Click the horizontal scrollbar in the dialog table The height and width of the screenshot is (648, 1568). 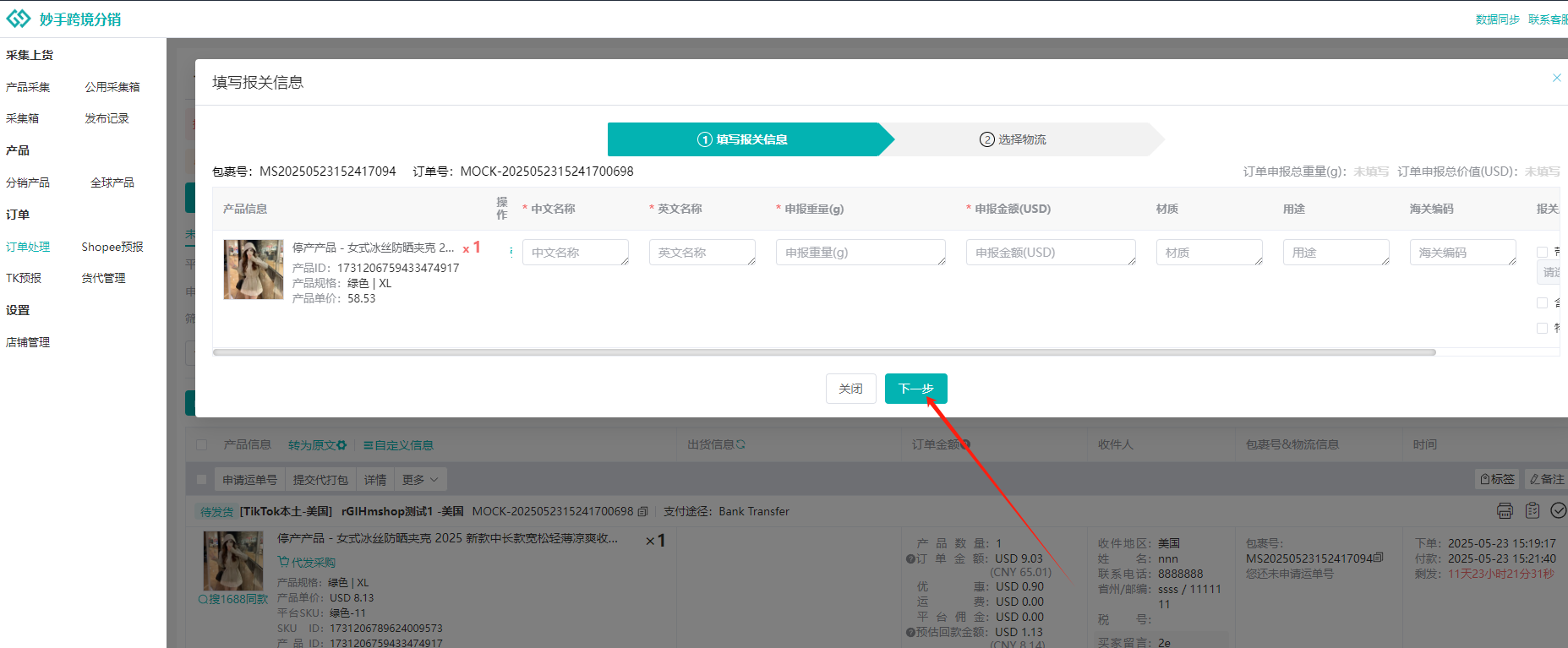(x=824, y=352)
